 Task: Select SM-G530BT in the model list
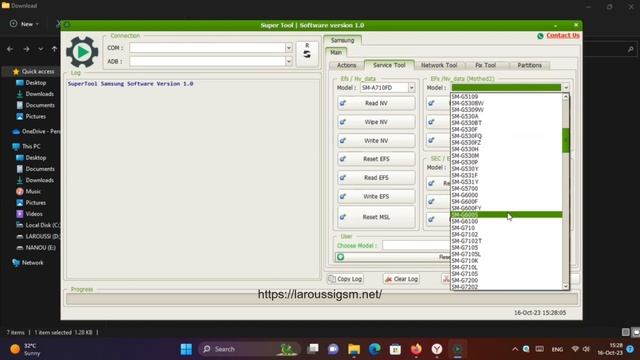[x=507, y=123]
